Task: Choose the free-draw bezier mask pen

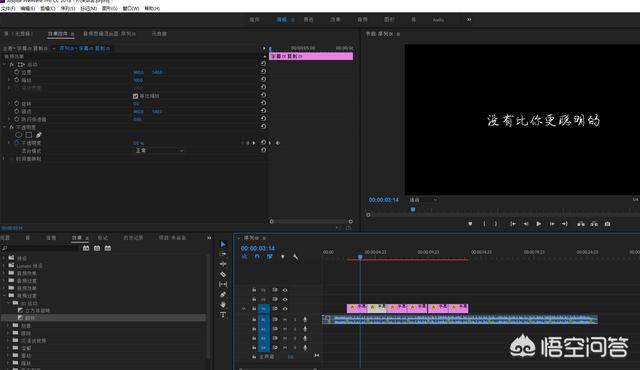Action: coord(39,135)
